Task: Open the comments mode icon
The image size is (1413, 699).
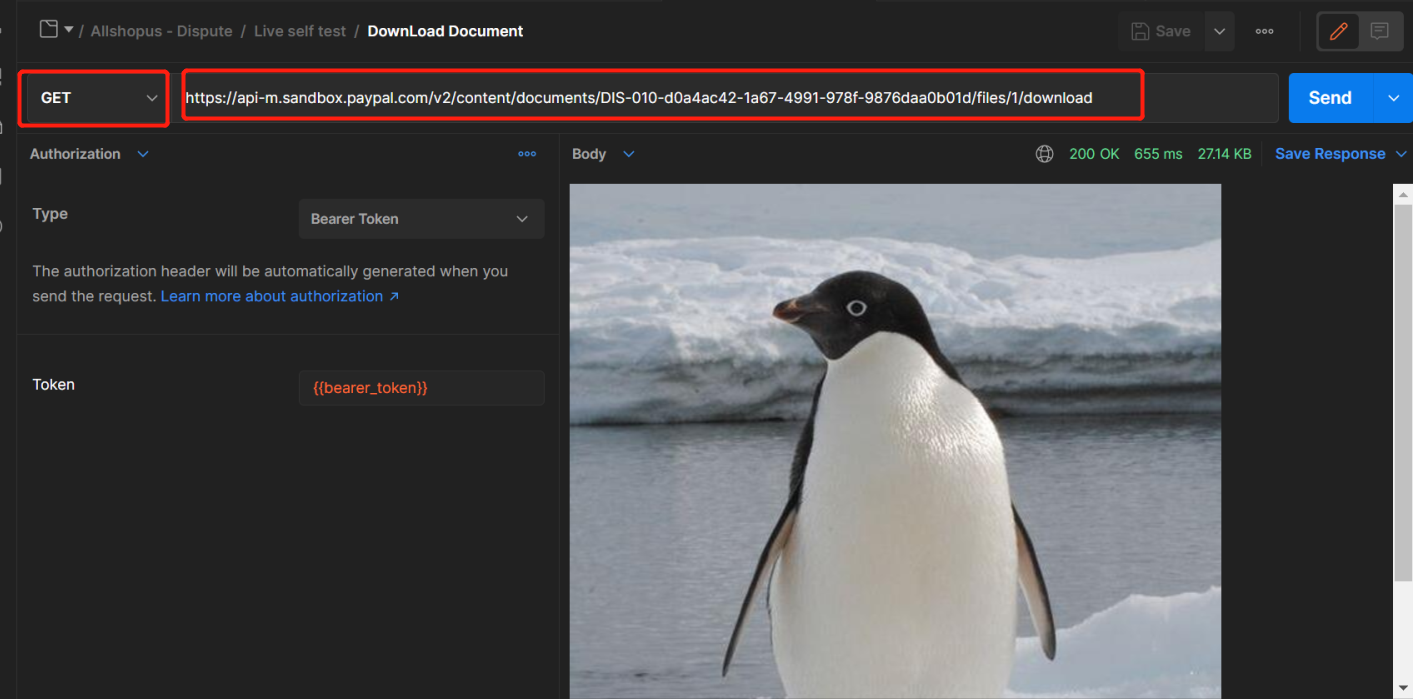Action: click(x=1380, y=31)
